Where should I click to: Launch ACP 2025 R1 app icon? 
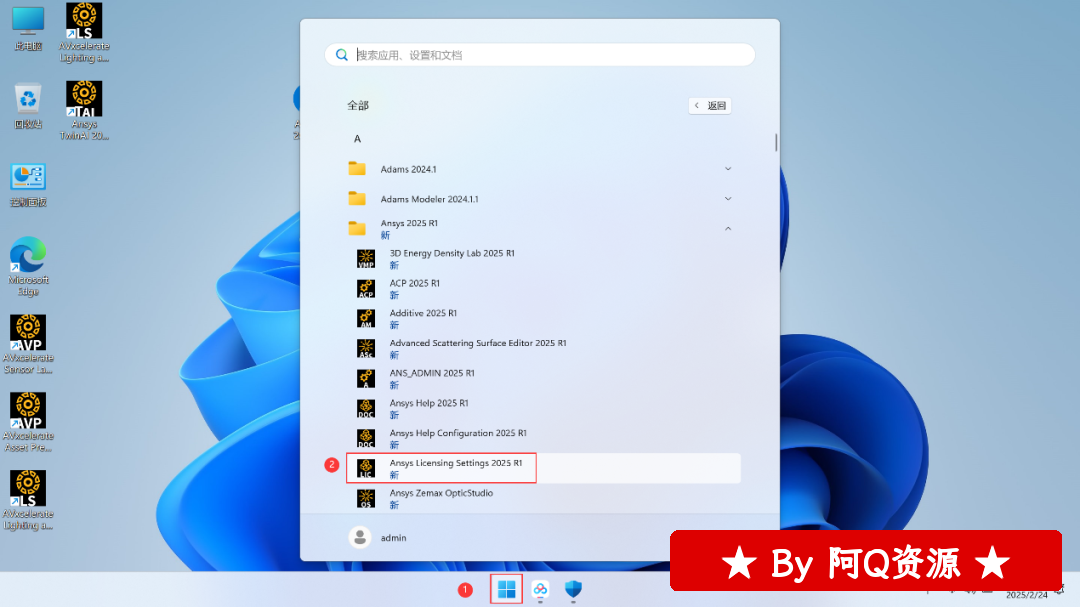[366, 289]
